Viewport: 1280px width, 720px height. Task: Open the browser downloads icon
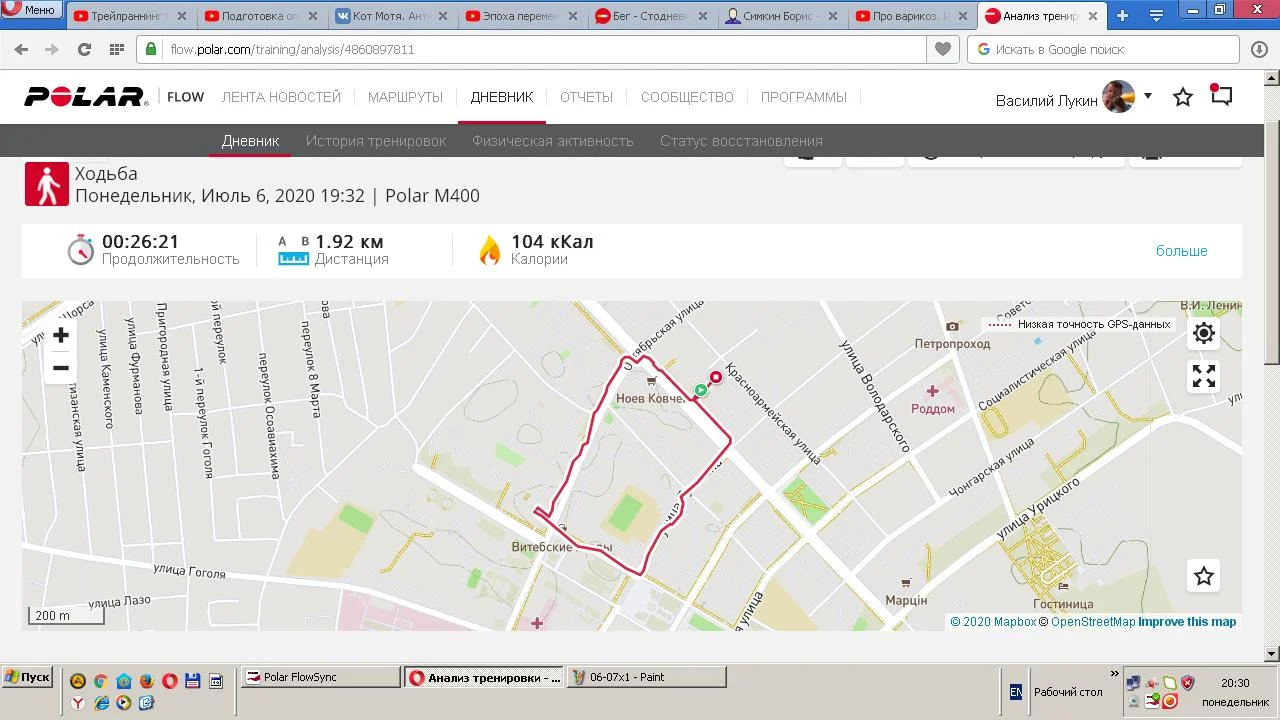click(1259, 49)
